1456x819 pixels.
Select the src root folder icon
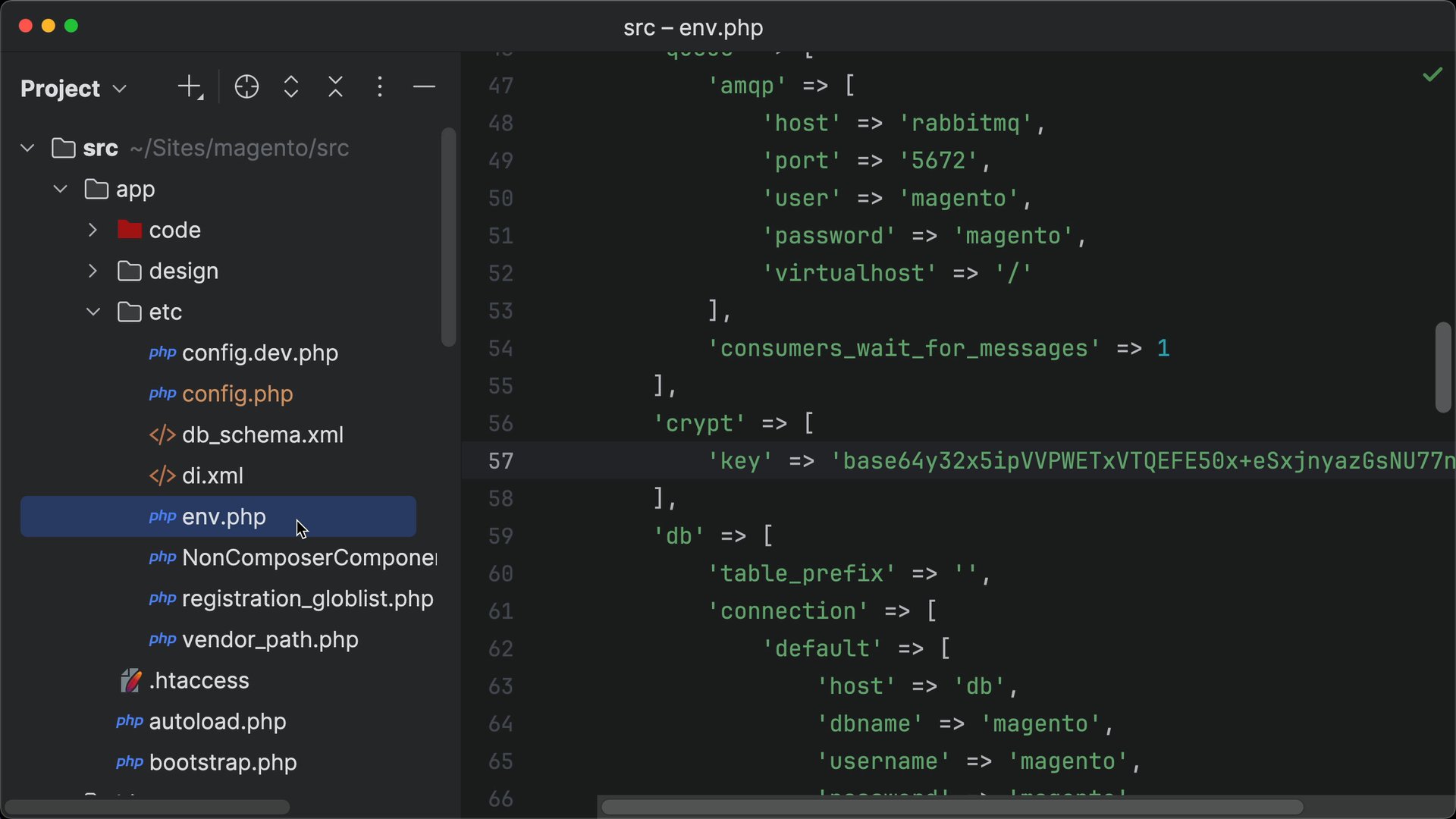click(x=63, y=147)
